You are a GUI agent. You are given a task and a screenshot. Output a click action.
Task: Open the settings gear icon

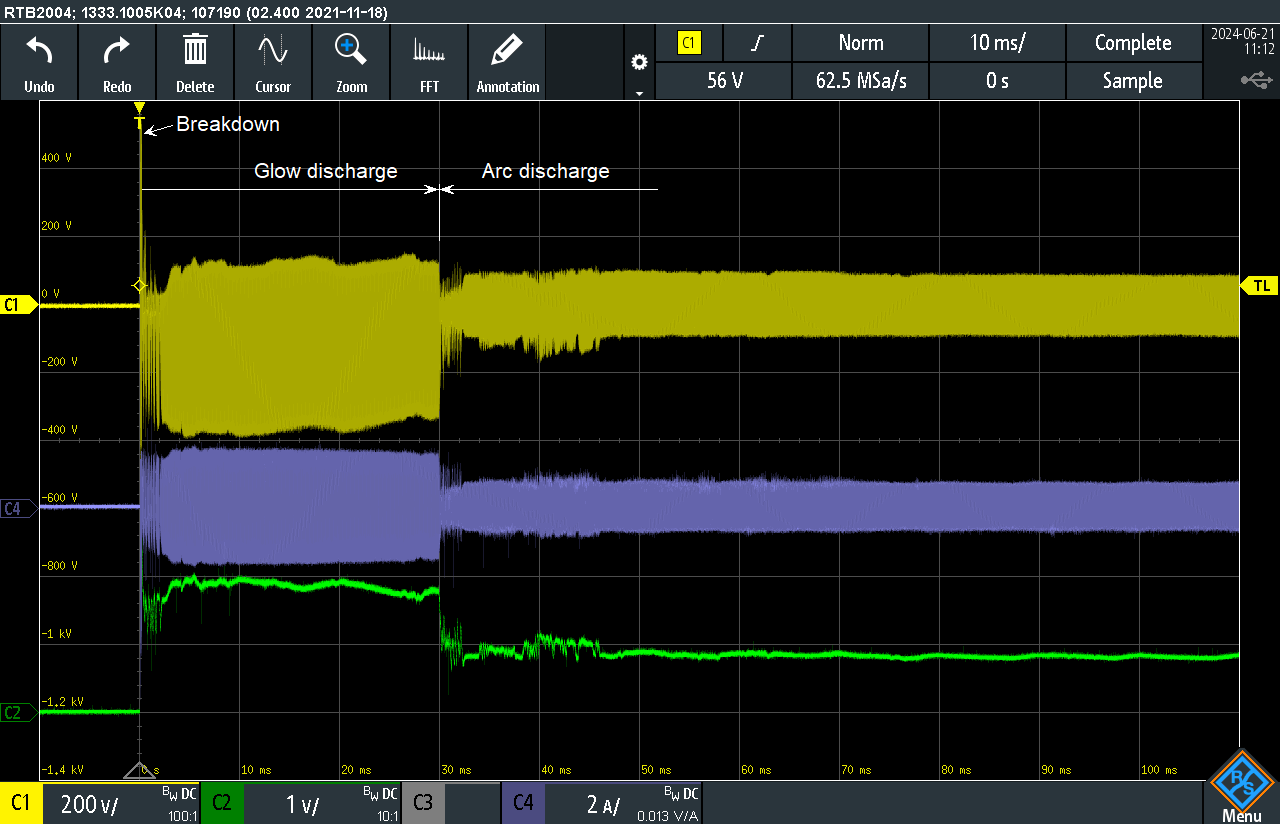click(x=639, y=60)
